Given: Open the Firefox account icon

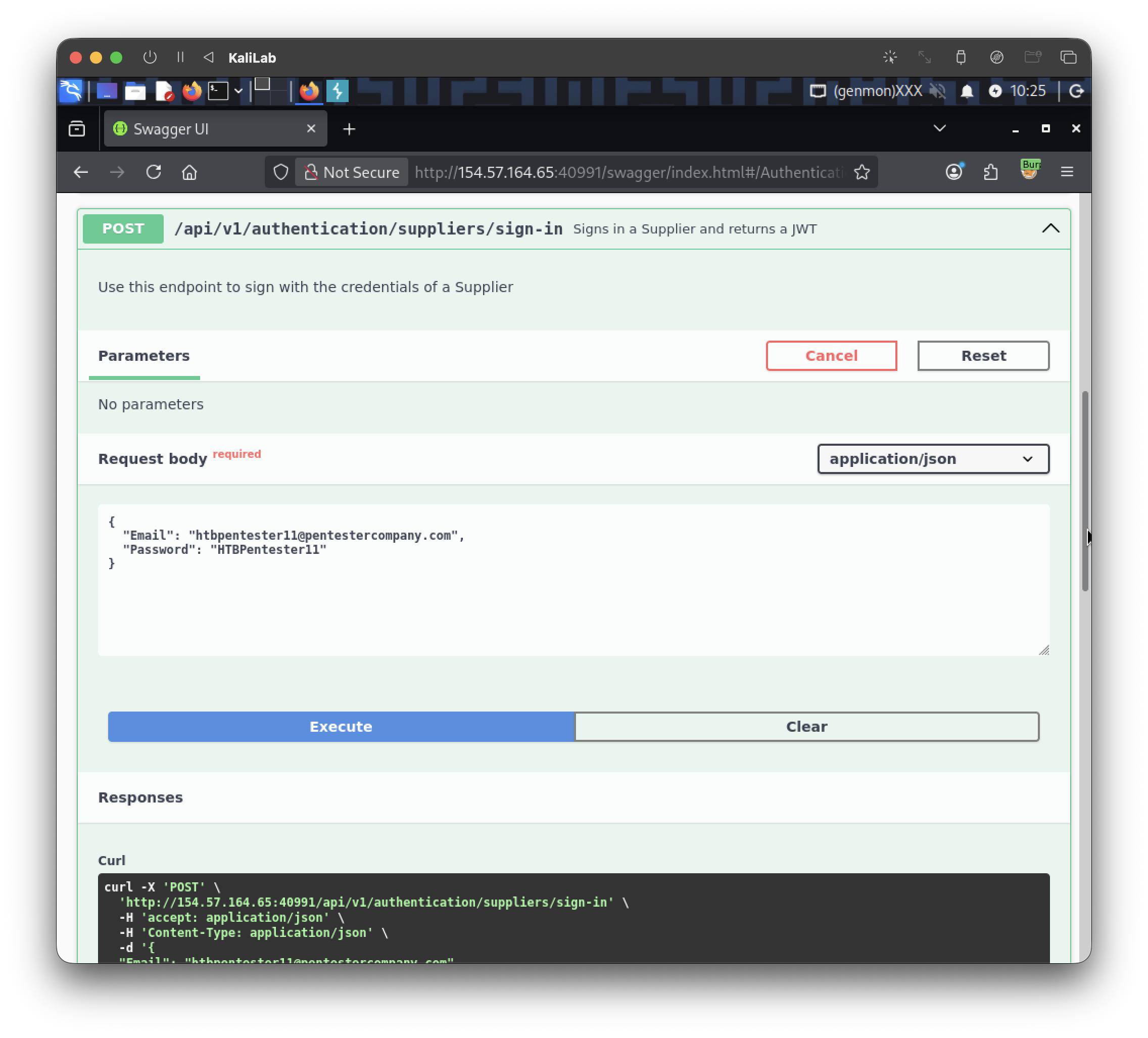Looking at the screenshot, I should [954, 171].
